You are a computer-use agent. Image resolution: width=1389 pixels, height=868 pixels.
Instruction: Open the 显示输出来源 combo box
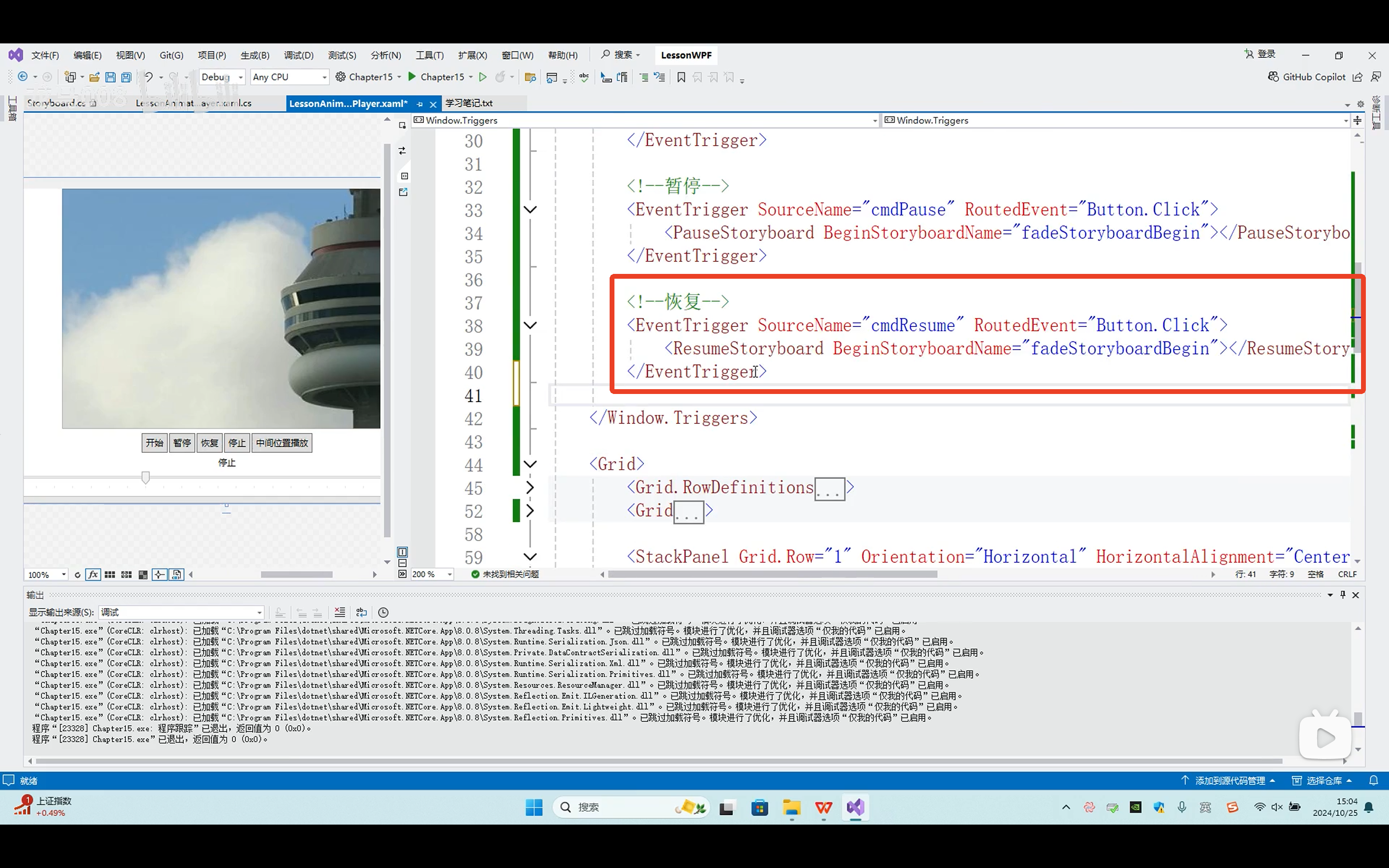[x=181, y=612]
